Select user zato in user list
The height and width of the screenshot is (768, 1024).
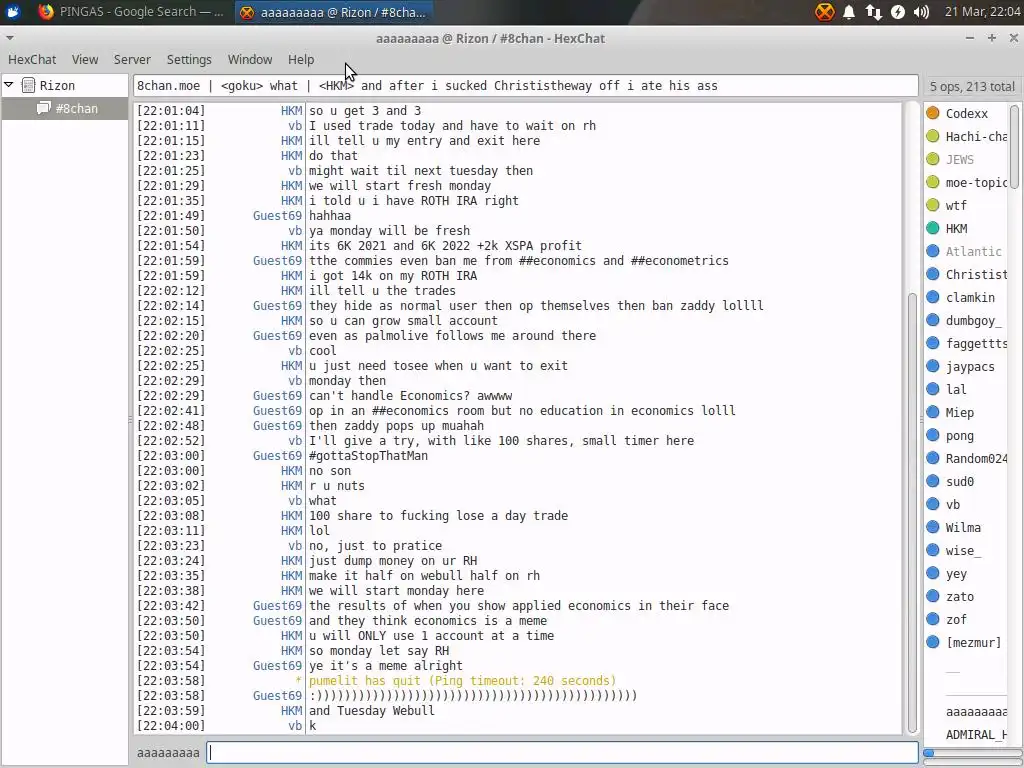click(959, 596)
